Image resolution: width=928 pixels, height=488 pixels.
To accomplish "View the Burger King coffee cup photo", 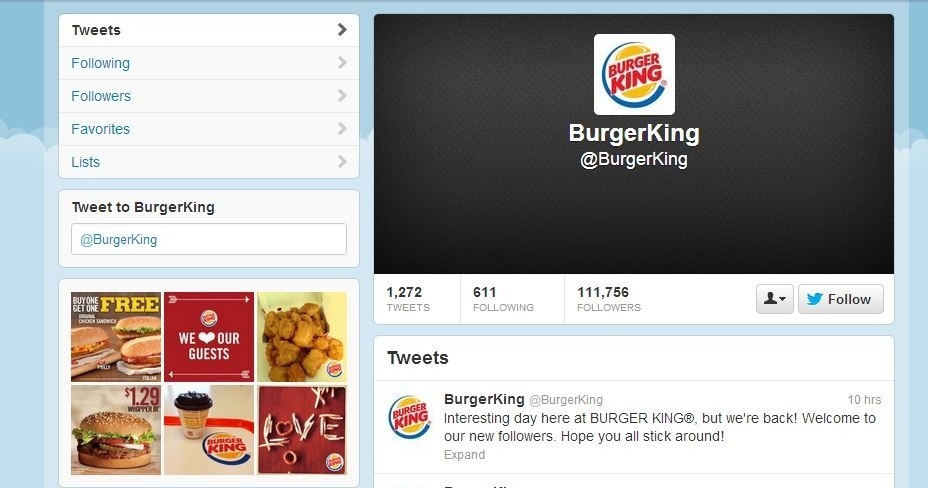I will [209, 430].
